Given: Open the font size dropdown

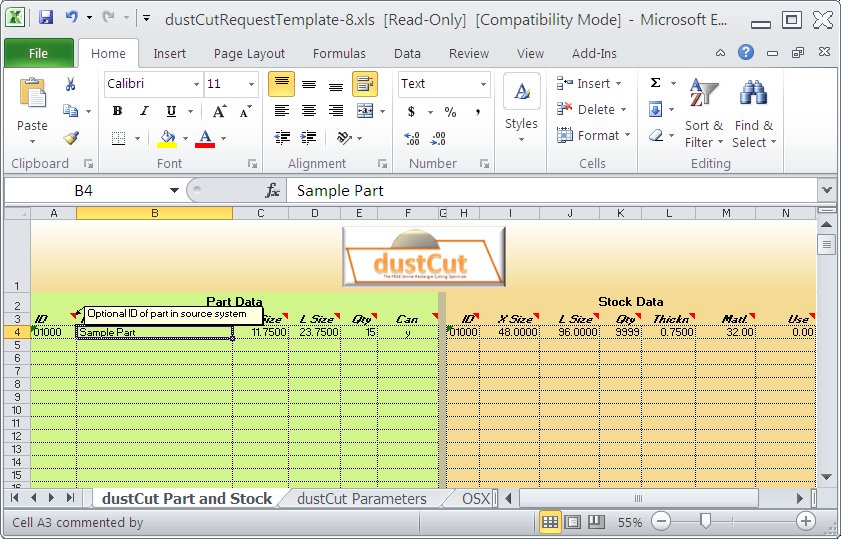Looking at the screenshot, I should 251,84.
